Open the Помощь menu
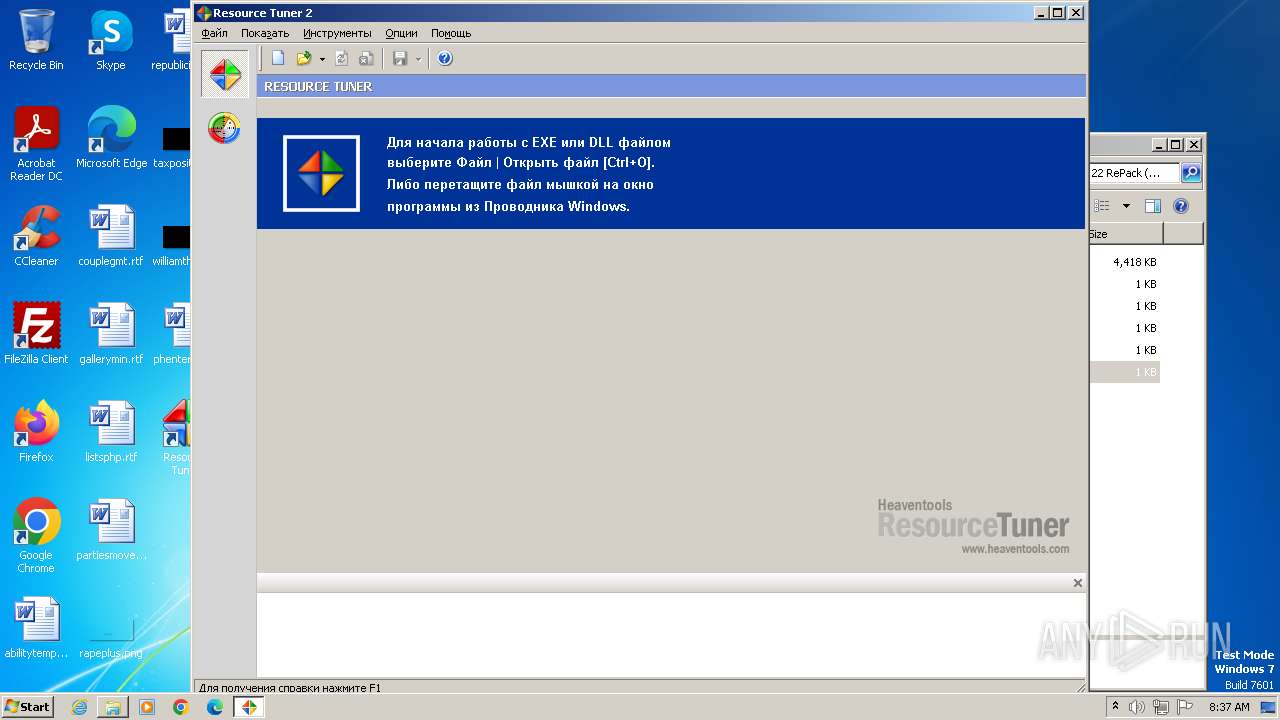Image resolution: width=1280 pixels, height=720 pixels. 451,33
